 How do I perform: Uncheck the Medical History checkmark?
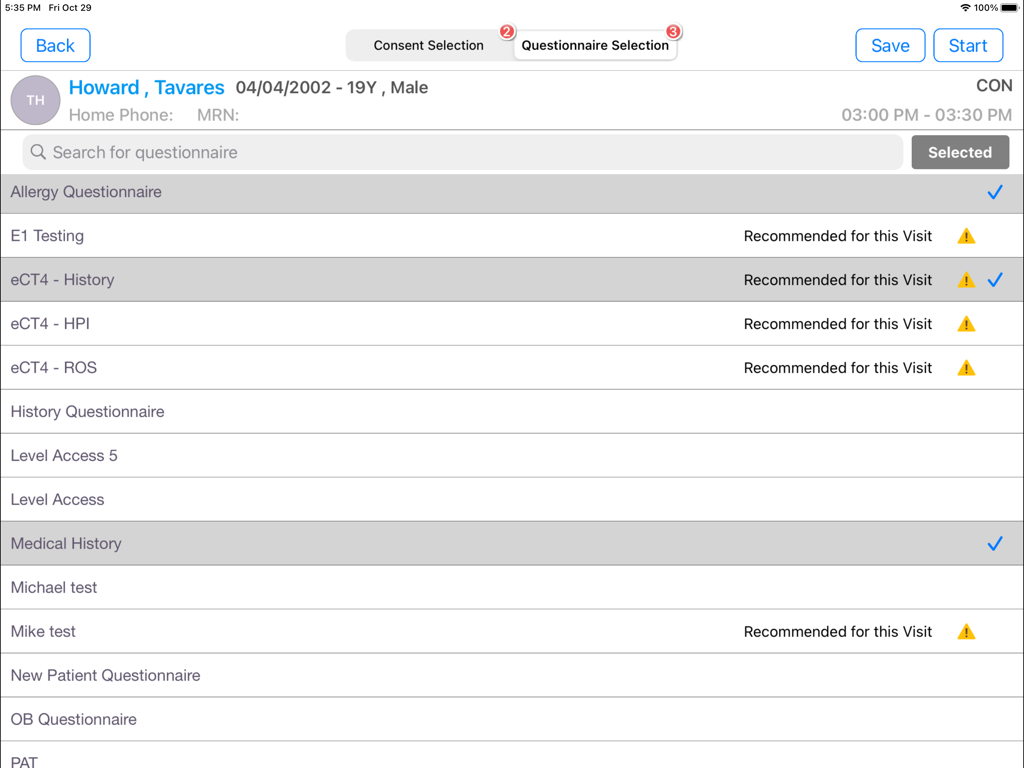tap(995, 544)
